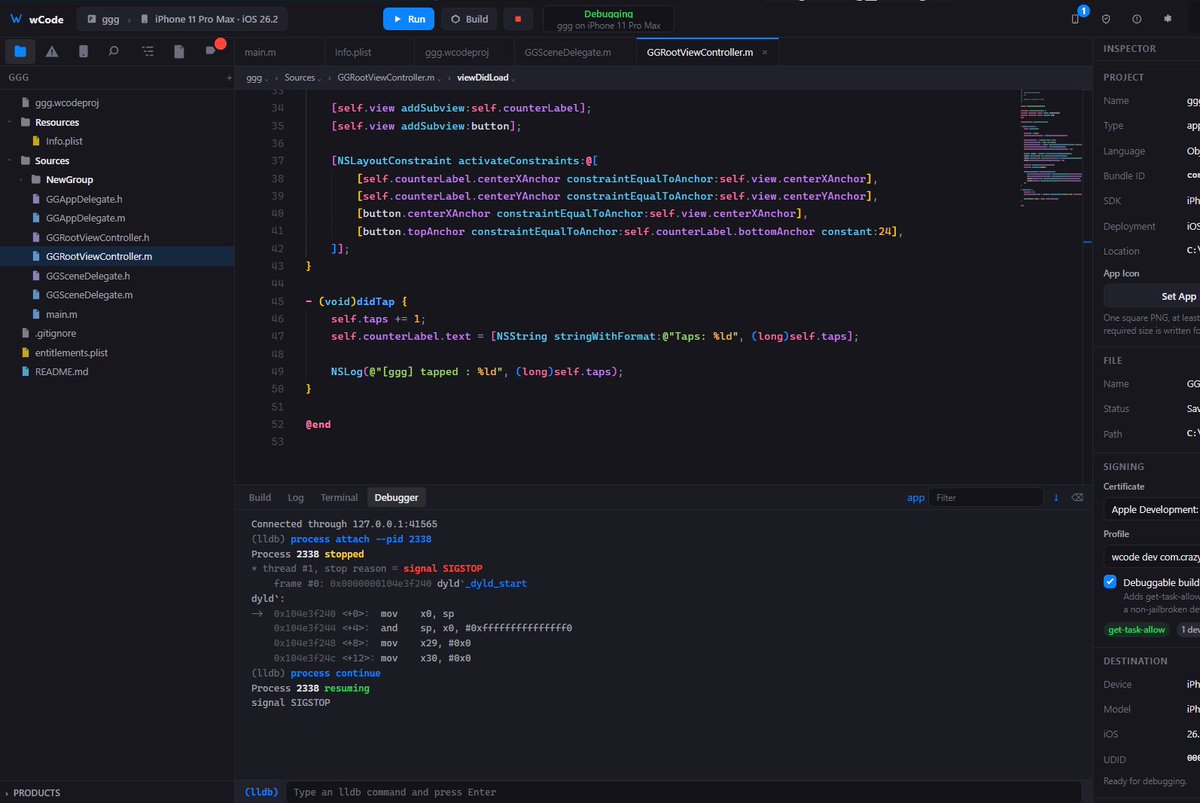Image resolution: width=1200 pixels, height=803 pixels.
Task: Open README.md in file tree
Action: coord(62,372)
